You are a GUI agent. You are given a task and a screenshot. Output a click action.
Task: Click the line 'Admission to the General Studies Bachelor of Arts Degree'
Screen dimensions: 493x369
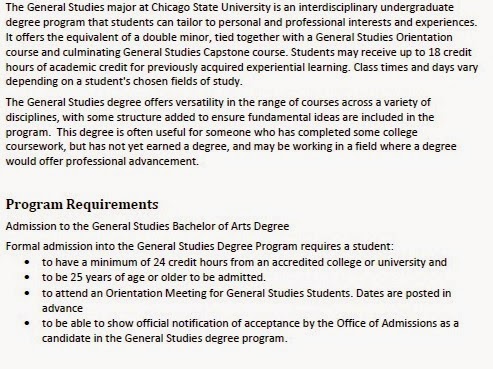147,226
